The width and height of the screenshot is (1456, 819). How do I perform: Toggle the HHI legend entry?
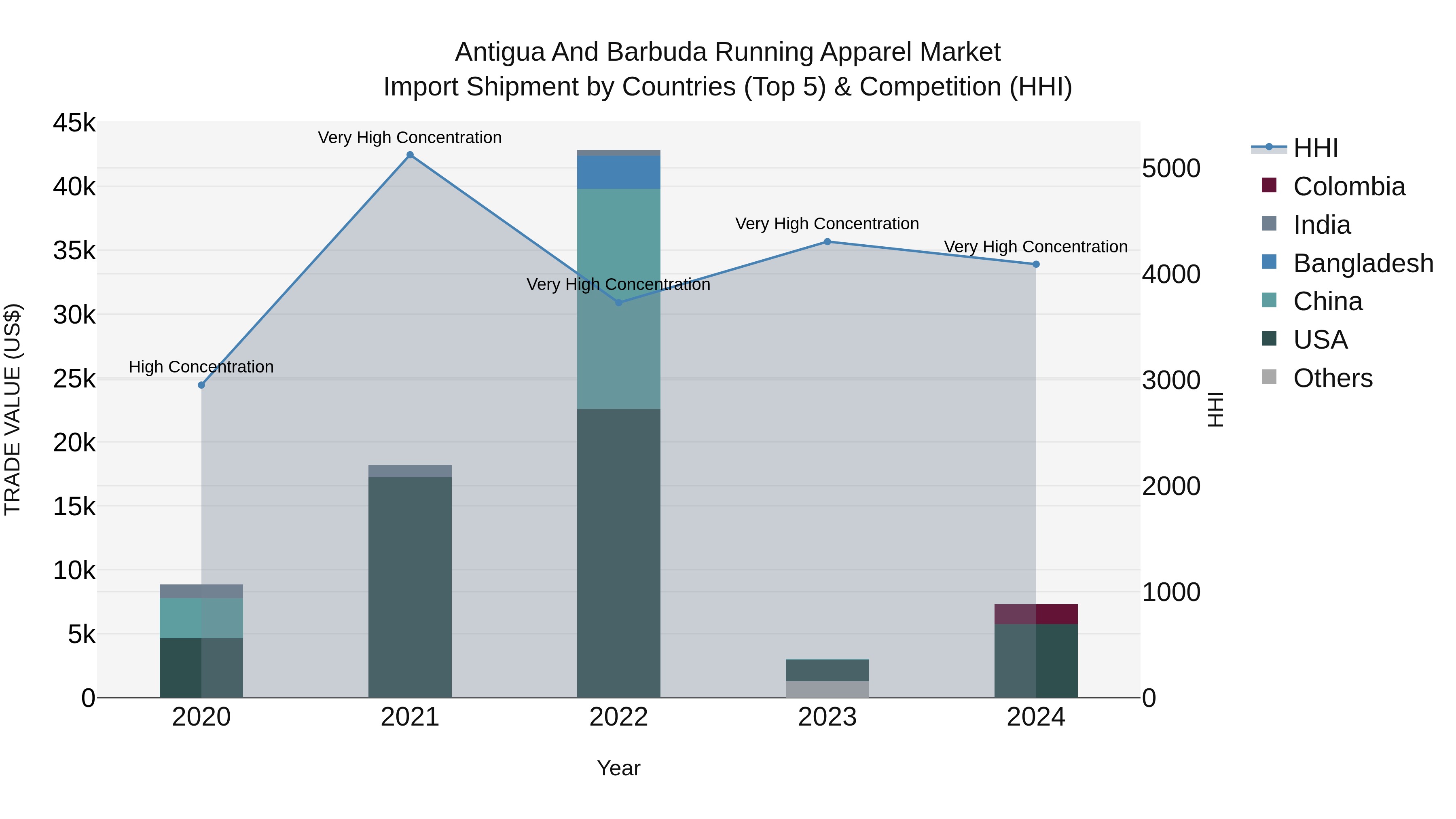click(1294, 148)
